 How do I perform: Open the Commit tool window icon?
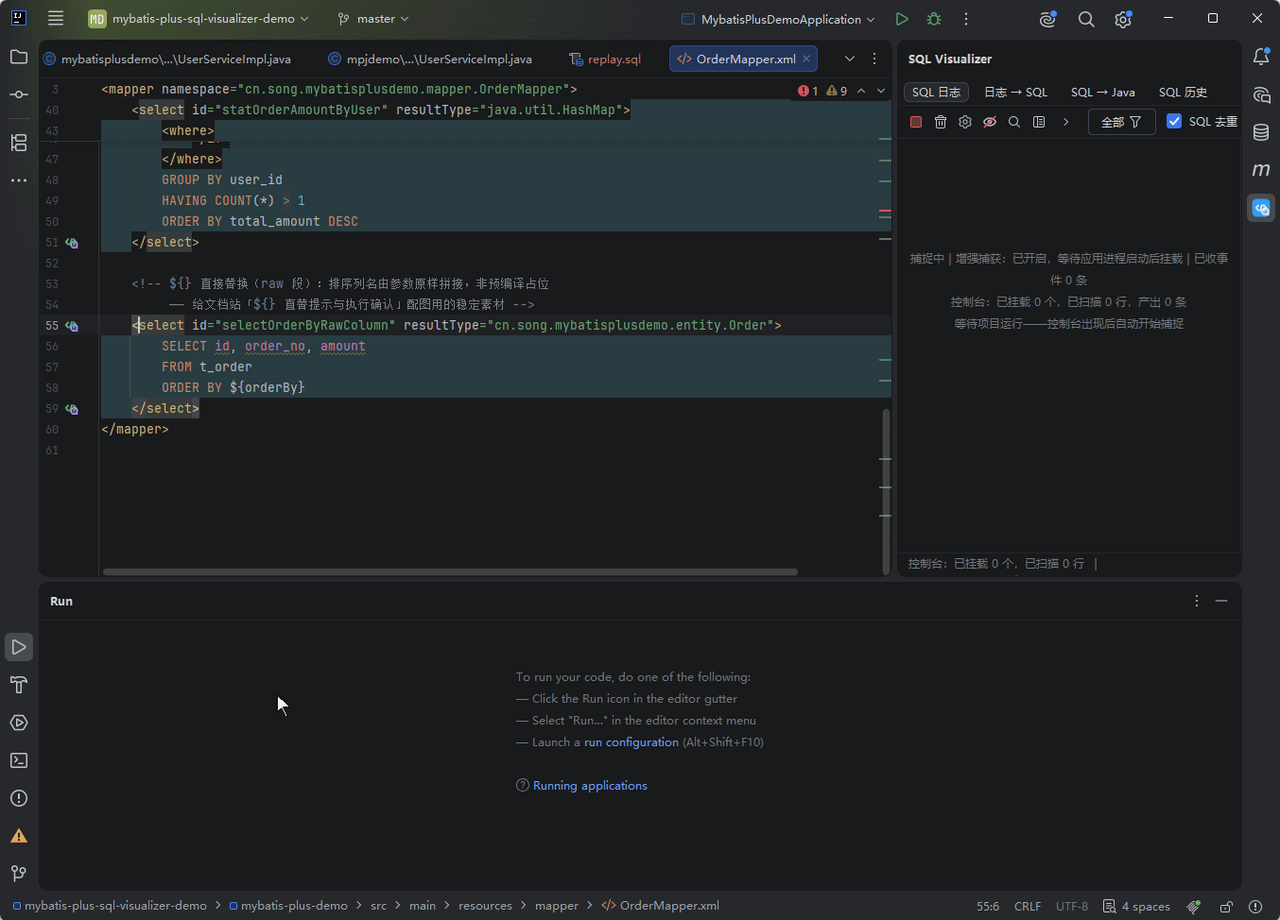click(19, 94)
